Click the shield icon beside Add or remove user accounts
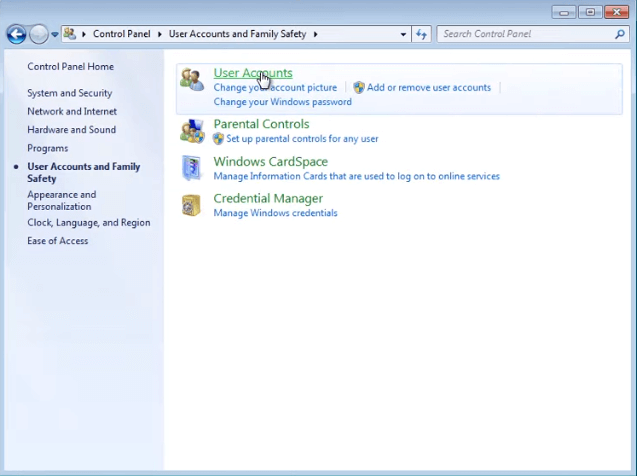 pyautogui.click(x=359, y=87)
